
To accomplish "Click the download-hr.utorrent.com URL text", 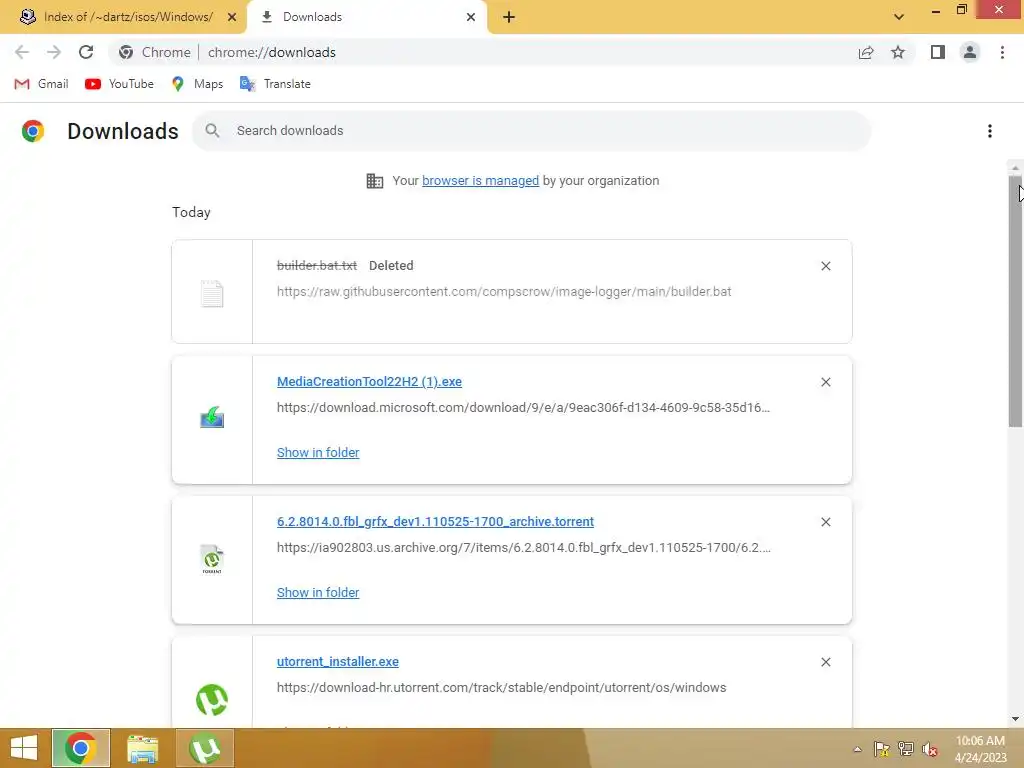I will click(x=501, y=688).
